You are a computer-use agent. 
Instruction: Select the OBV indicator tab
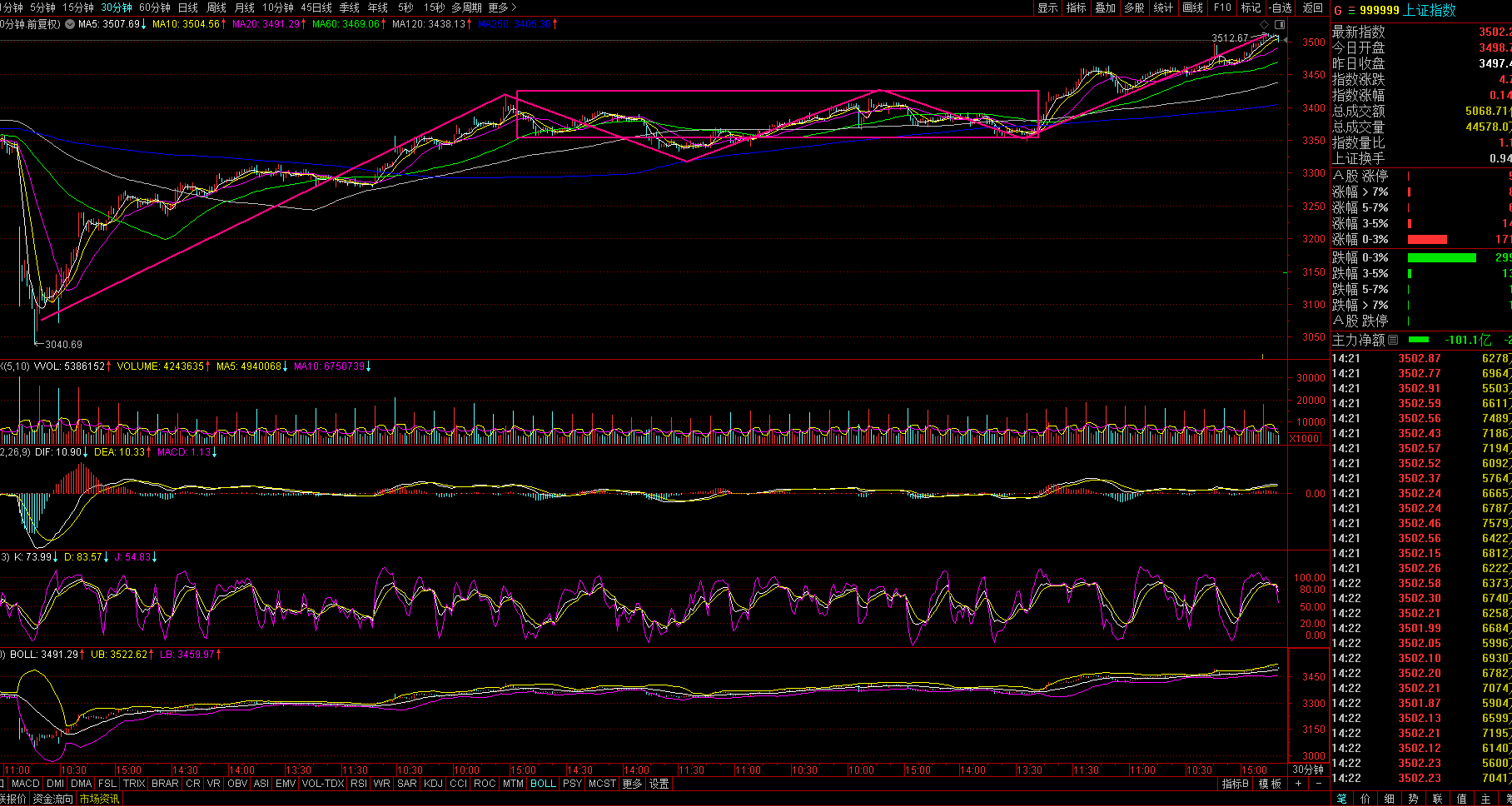(x=237, y=784)
